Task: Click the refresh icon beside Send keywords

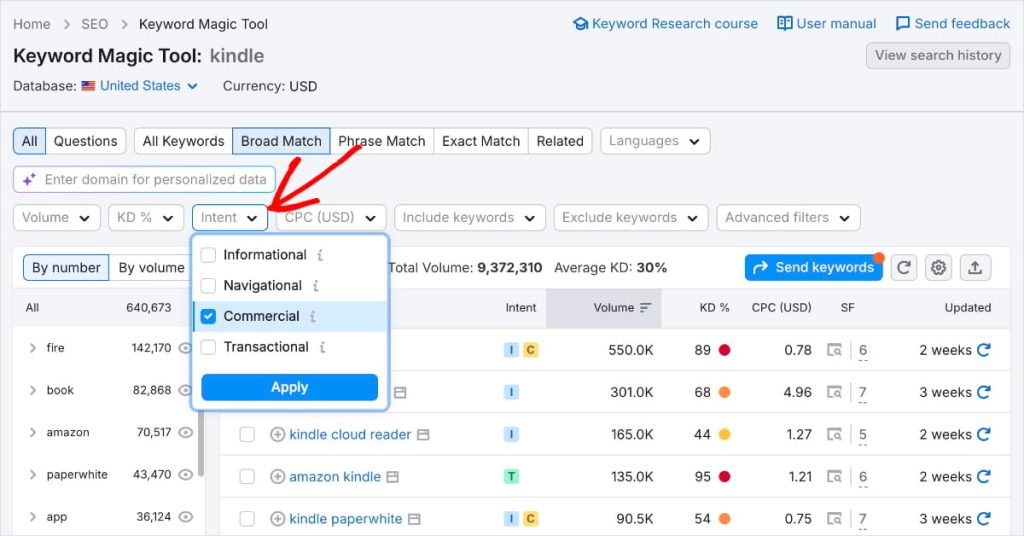Action: [x=904, y=268]
